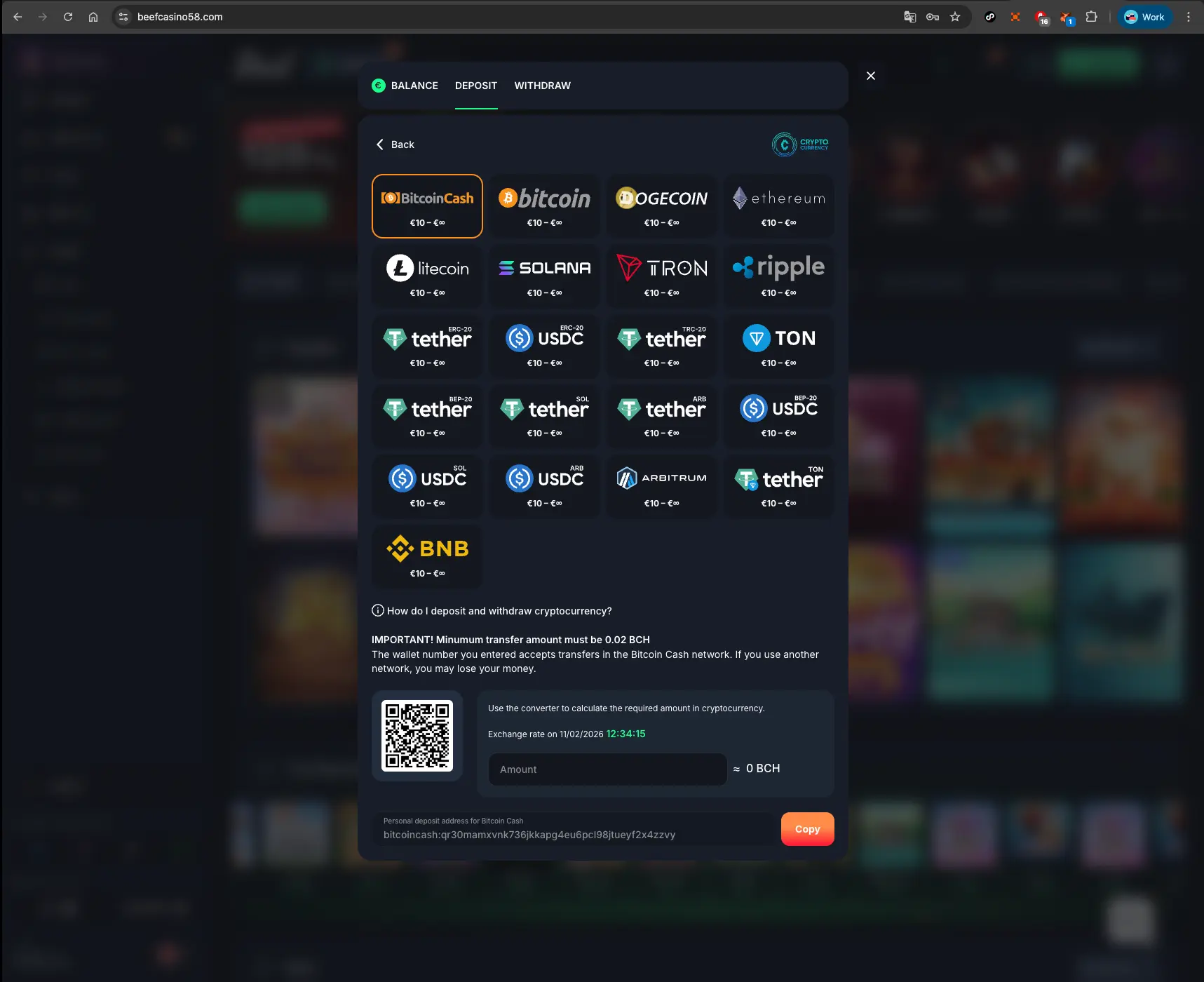Click the exchange rate time 12:34:15
The width and height of the screenshot is (1204, 982).
click(x=625, y=734)
